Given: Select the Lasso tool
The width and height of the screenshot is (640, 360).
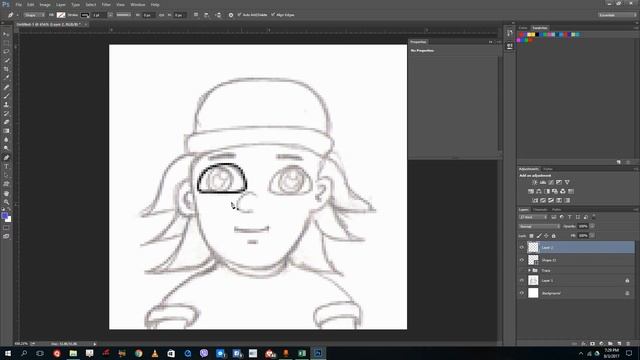Looking at the screenshot, I should [x=6, y=51].
